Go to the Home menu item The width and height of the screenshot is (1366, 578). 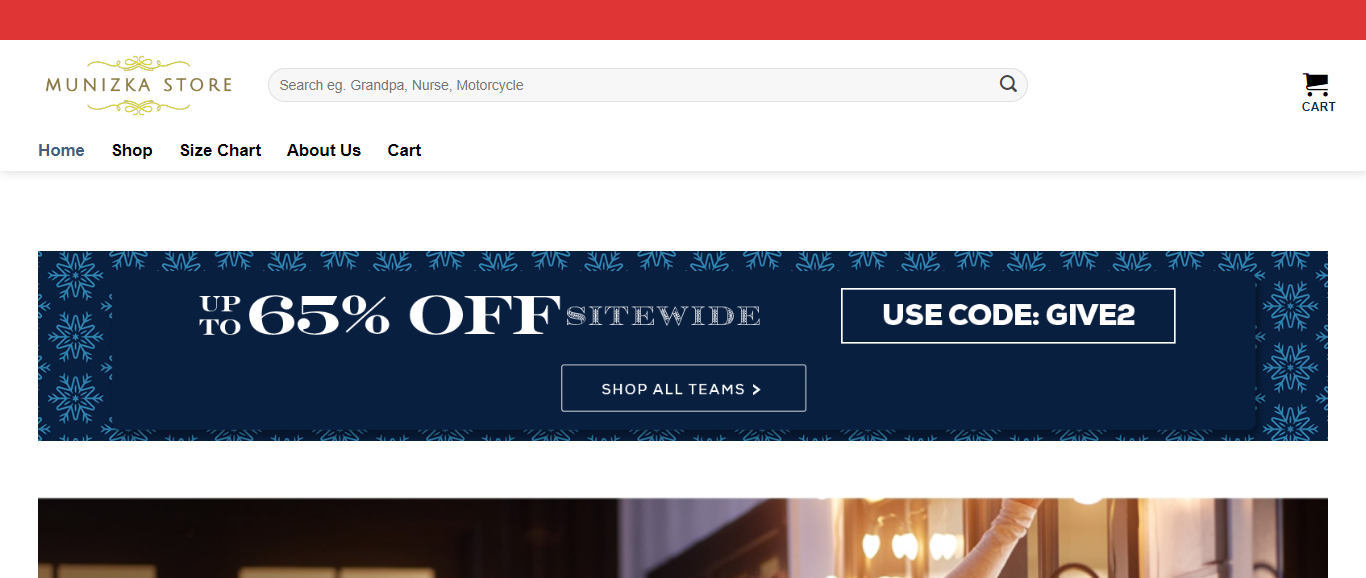point(61,150)
